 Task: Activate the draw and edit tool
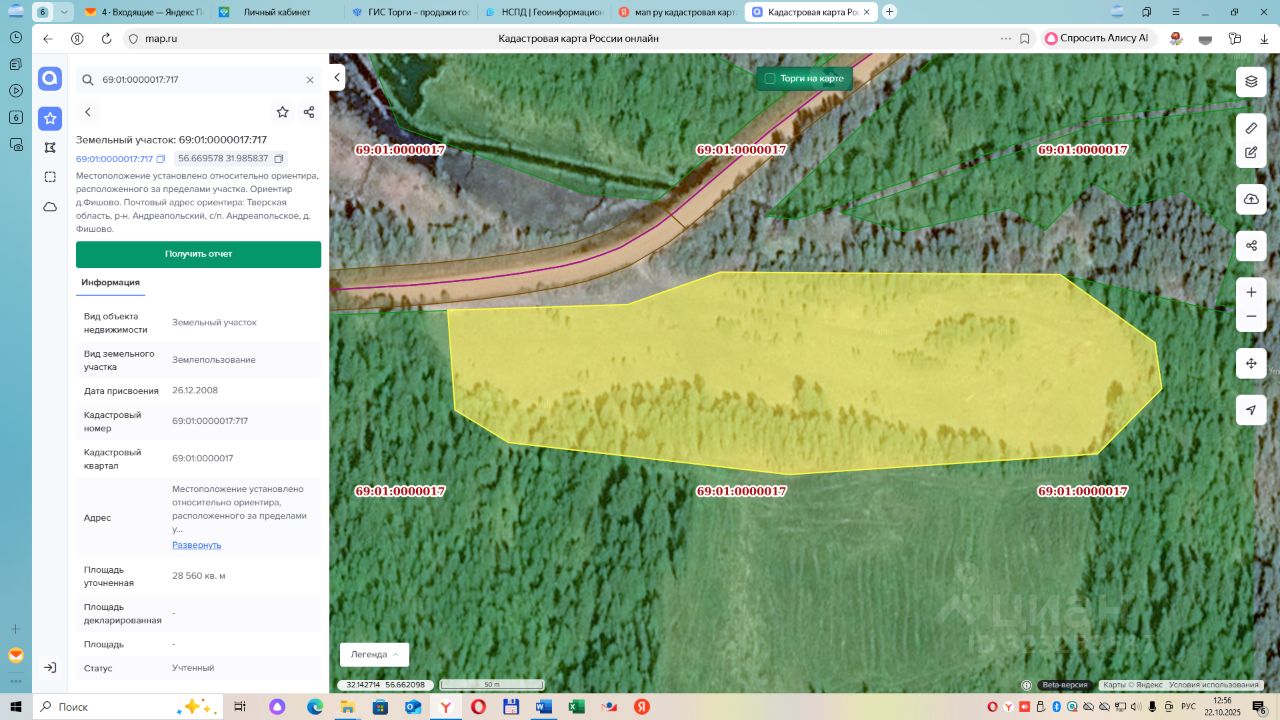[1251, 153]
